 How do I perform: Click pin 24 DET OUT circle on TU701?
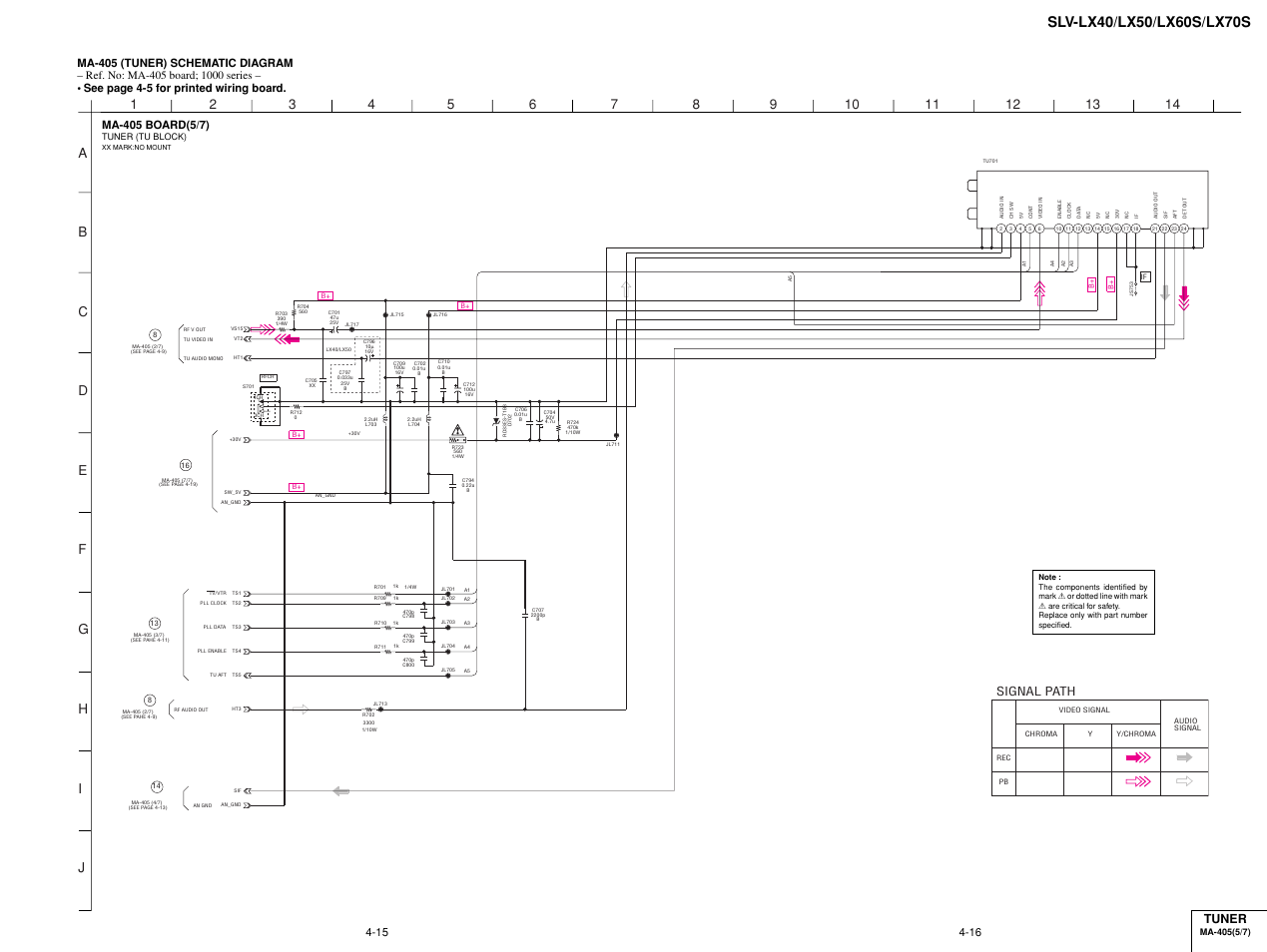1184,229
